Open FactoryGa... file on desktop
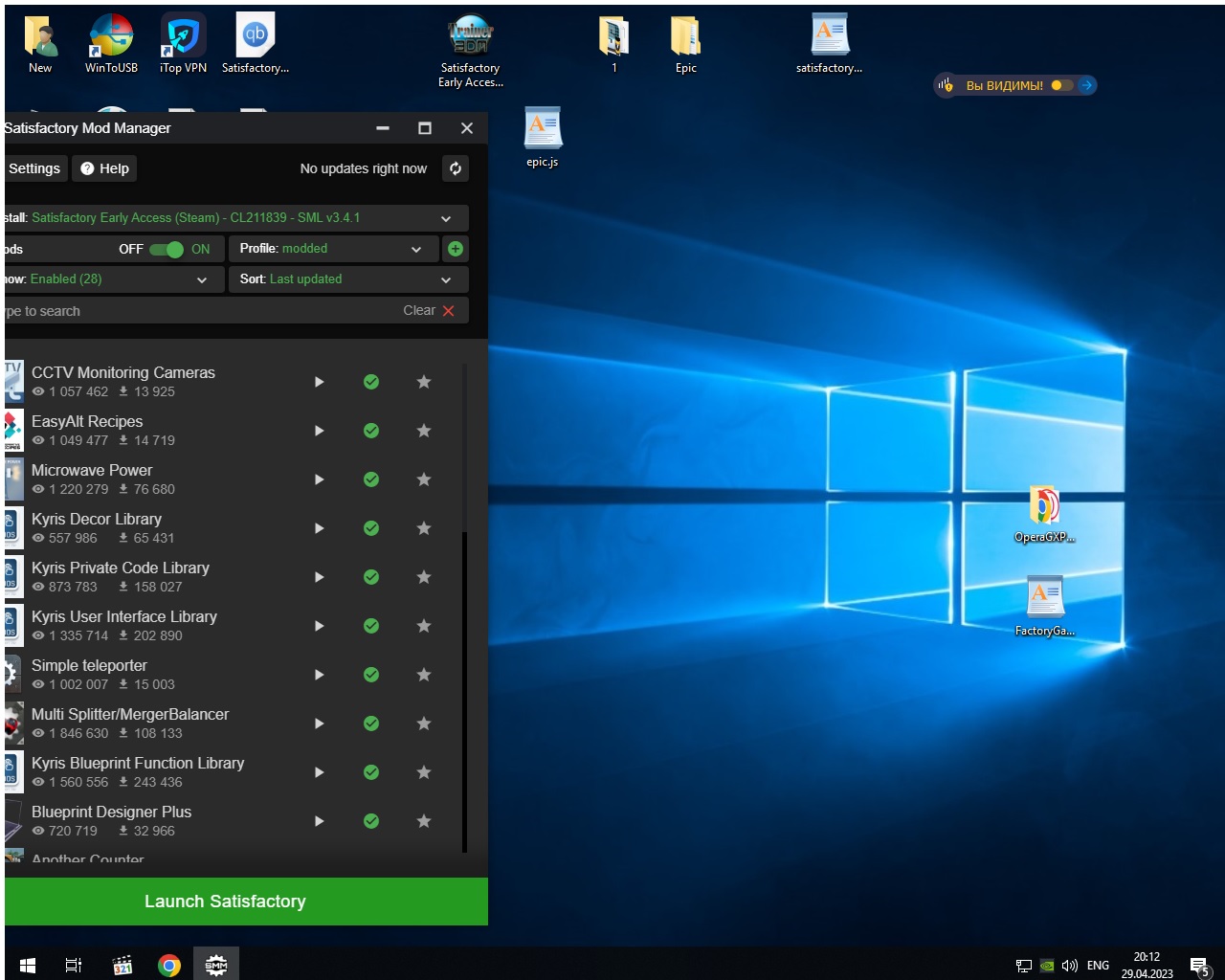Image resolution: width=1225 pixels, height=980 pixels. tap(1044, 607)
